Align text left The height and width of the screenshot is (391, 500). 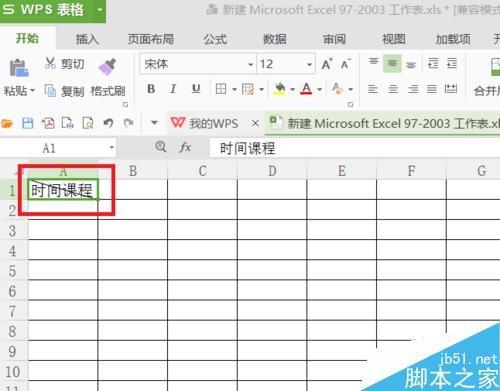click(x=373, y=89)
